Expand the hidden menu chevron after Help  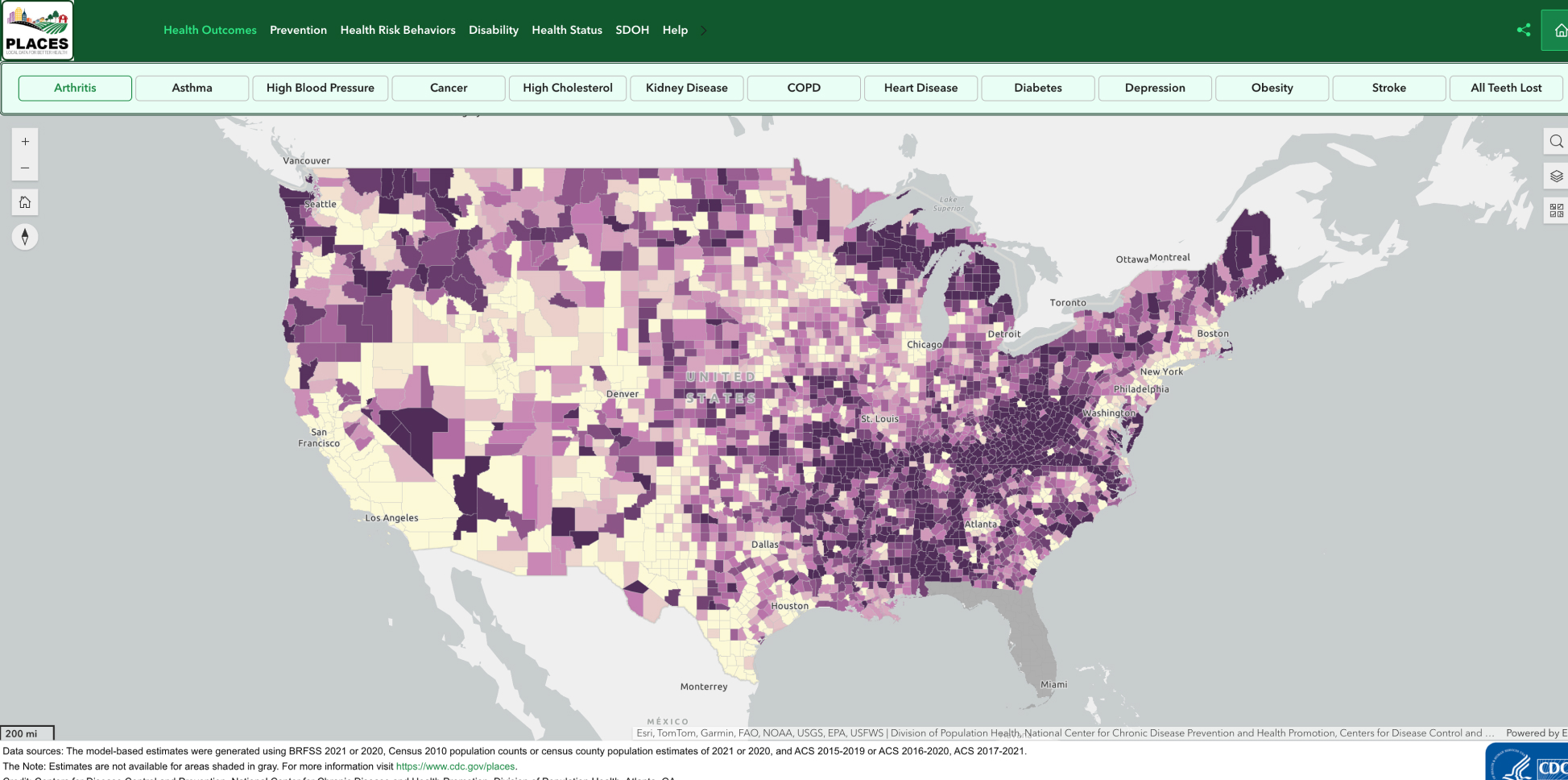(x=703, y=30)
